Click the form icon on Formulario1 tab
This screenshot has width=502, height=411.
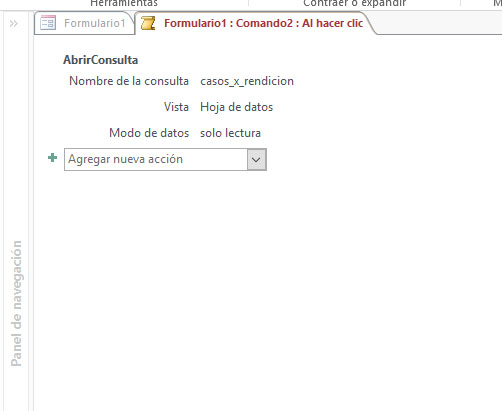coord(48,23)
